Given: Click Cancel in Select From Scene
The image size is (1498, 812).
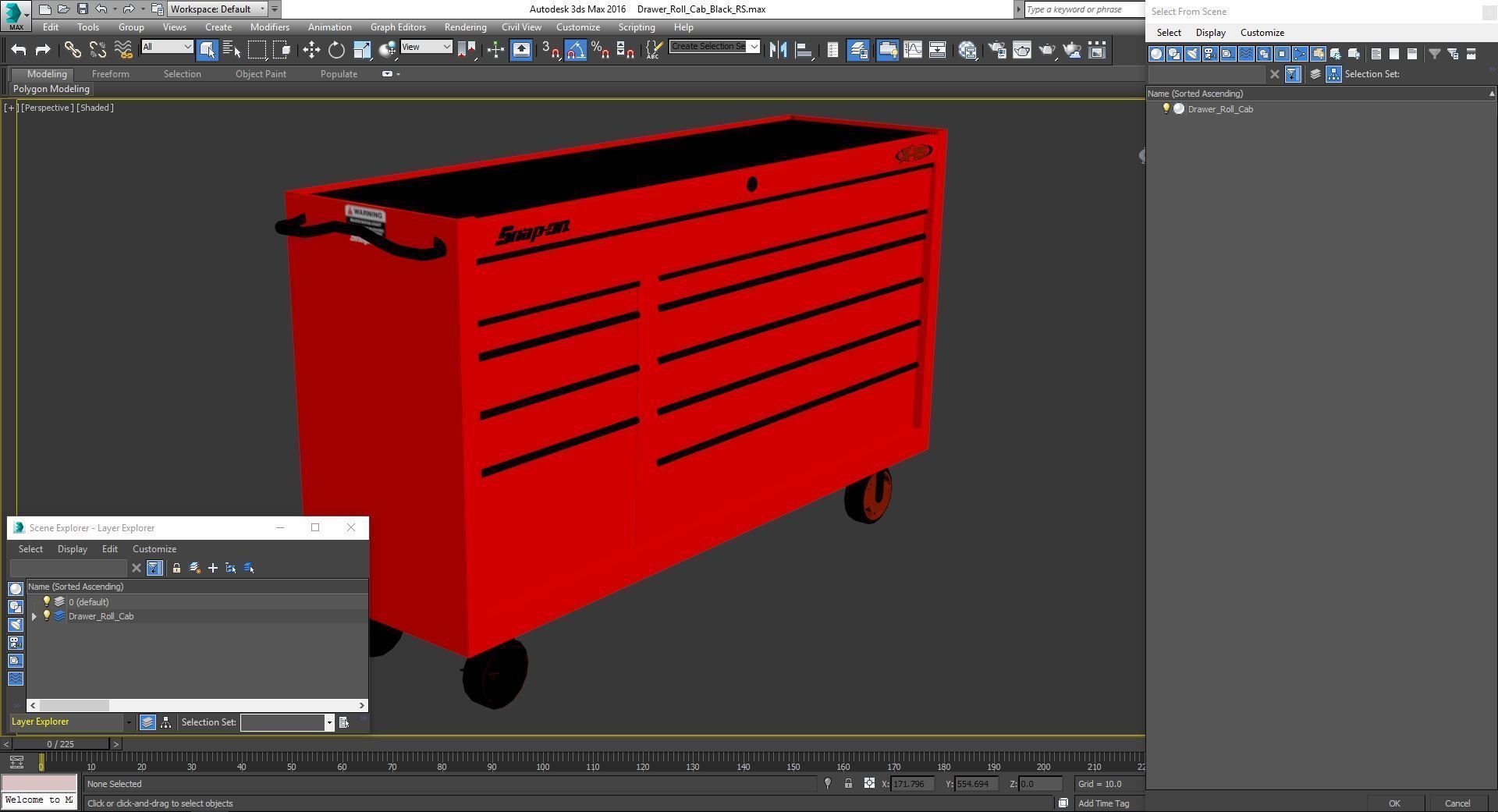Looking at the screenshot, I should click(x=1457, y=803).
